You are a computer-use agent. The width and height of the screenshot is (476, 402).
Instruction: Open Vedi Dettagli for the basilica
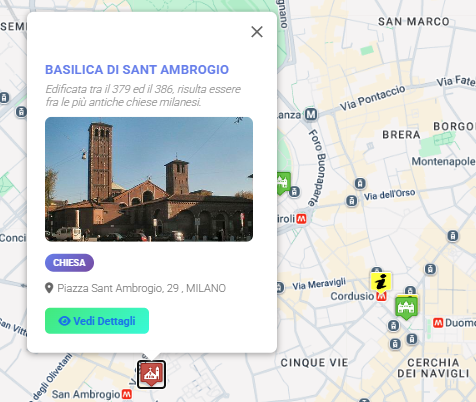(97, 321)
